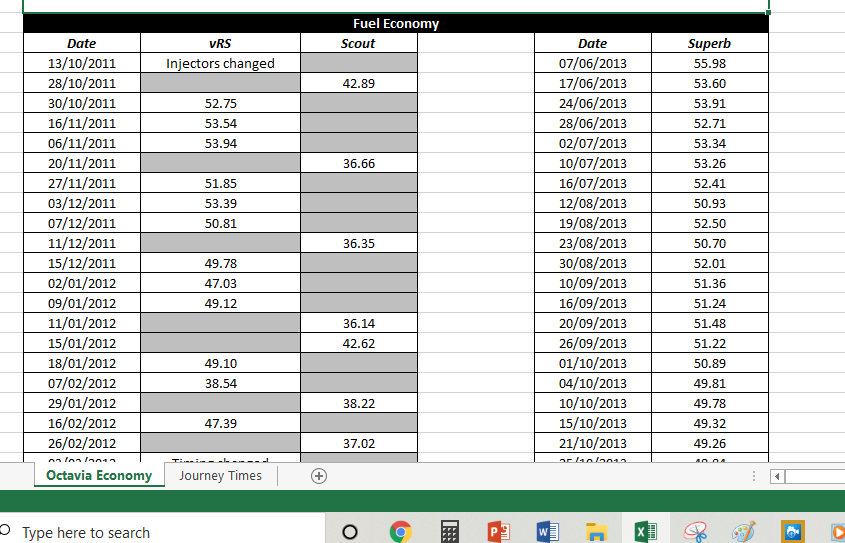Select the date cell 04/10/2013
The image size is (845, 543).
[x=593, y=382]
